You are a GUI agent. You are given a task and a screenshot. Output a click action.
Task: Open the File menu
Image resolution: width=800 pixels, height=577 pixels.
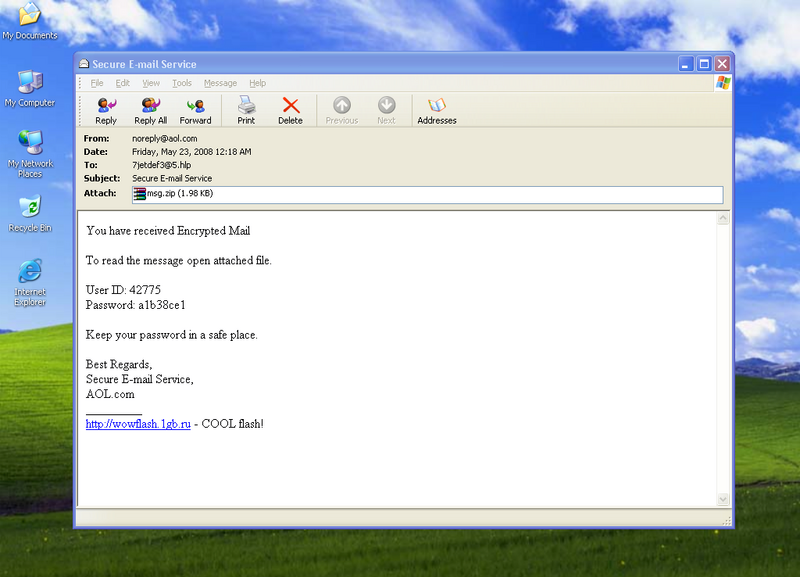click(97, 83)
